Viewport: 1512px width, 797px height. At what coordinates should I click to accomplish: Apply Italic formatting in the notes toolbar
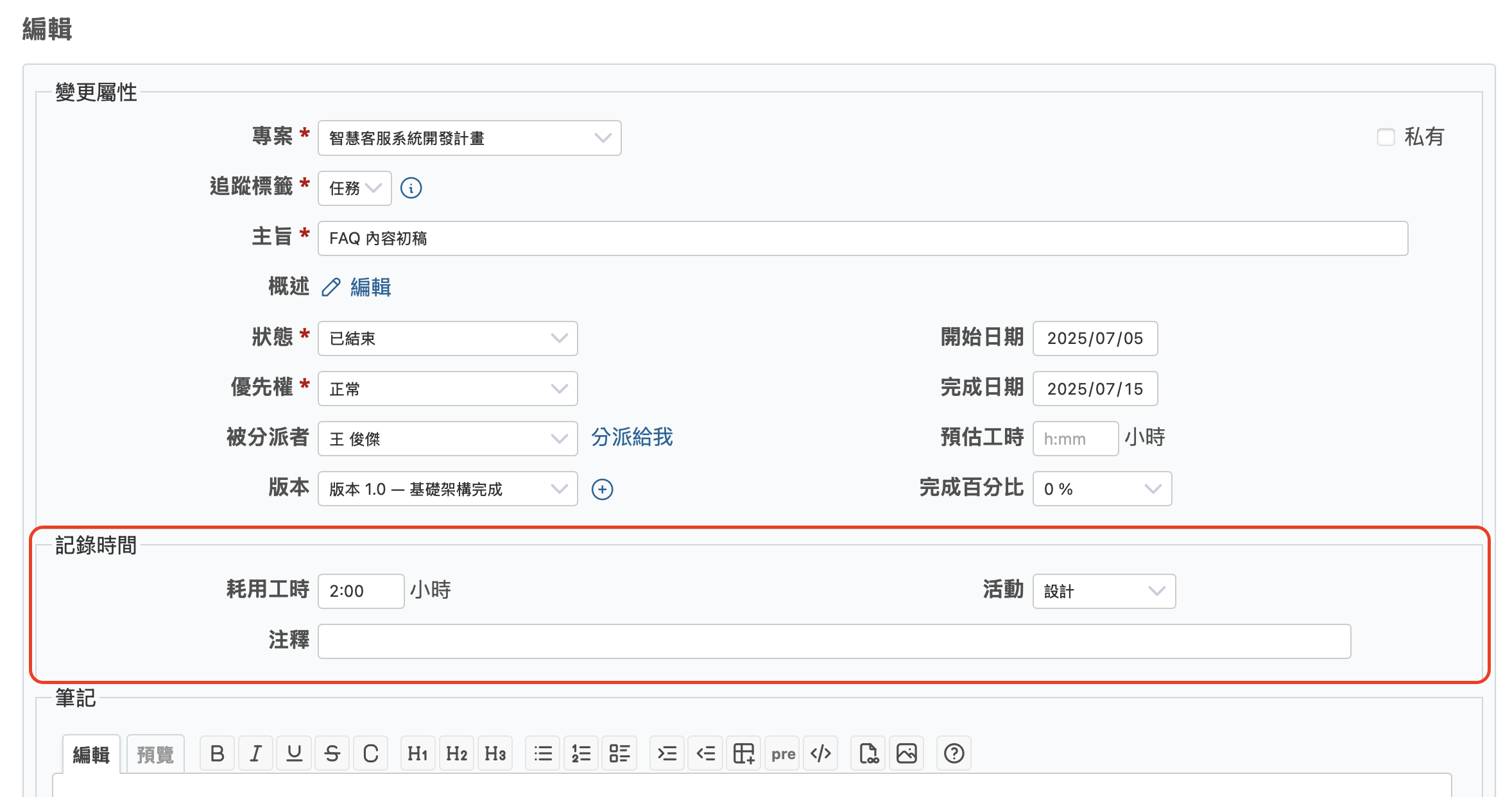255,753
